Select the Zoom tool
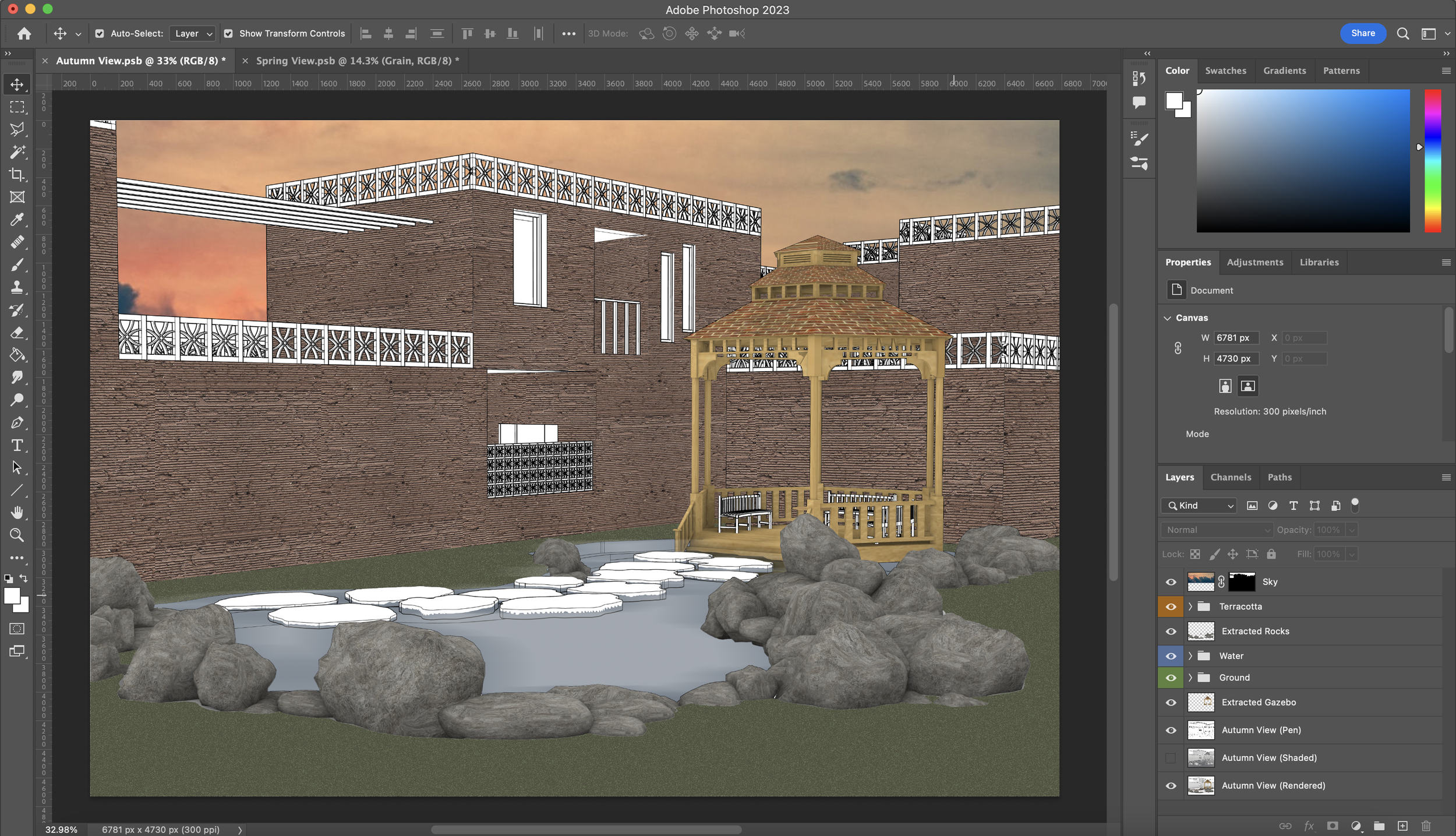This screenshot has height=836, width=1456. pyautogui.click(x=17, y=535)
